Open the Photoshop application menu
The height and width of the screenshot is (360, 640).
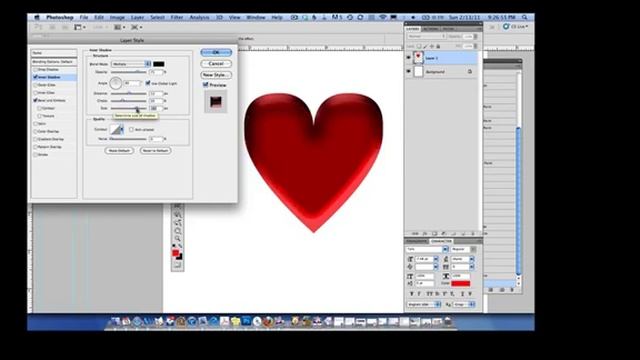click(x=60, y=18)
